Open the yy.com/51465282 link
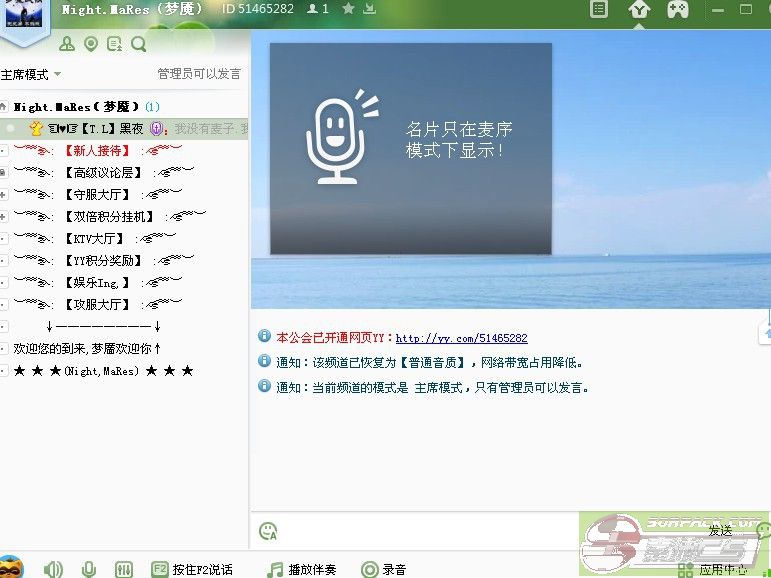Viewport: 771px width, 578px height. click(x=461, y=339)
